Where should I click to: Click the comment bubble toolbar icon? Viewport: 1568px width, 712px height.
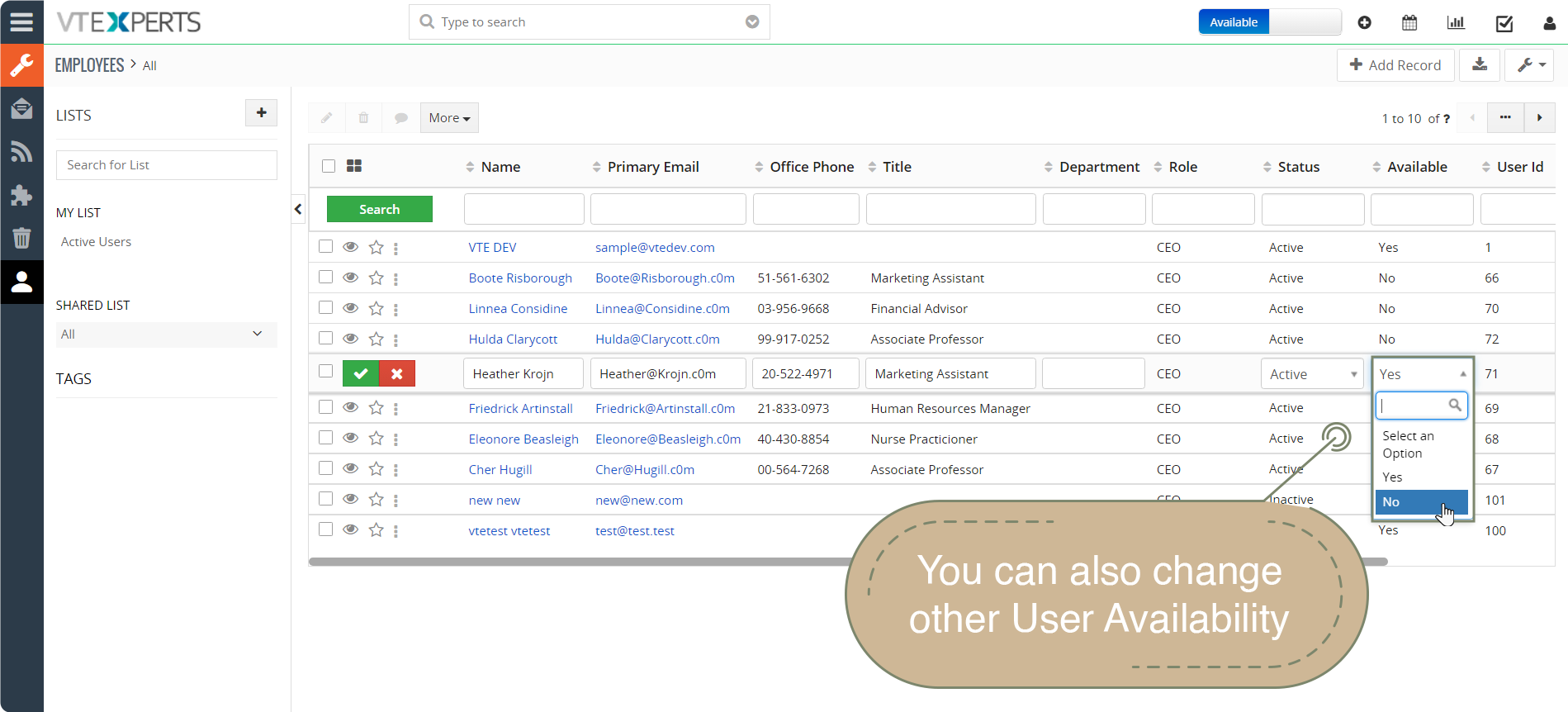point(401,118)
